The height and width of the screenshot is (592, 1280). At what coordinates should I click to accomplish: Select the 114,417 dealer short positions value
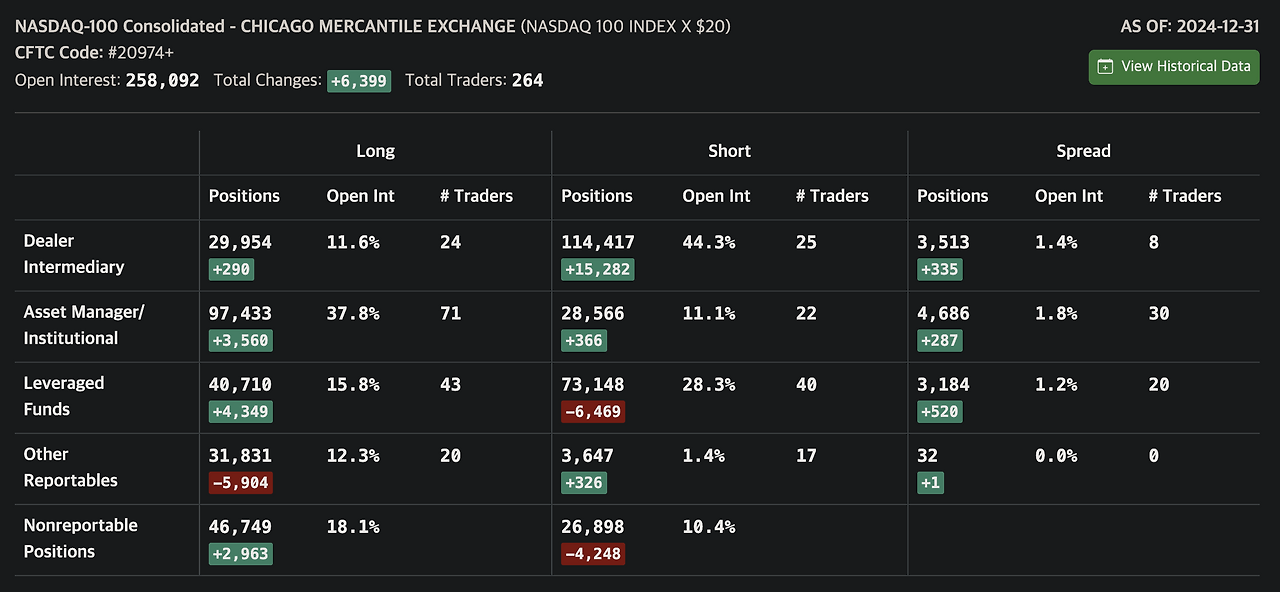click(598, 242)
